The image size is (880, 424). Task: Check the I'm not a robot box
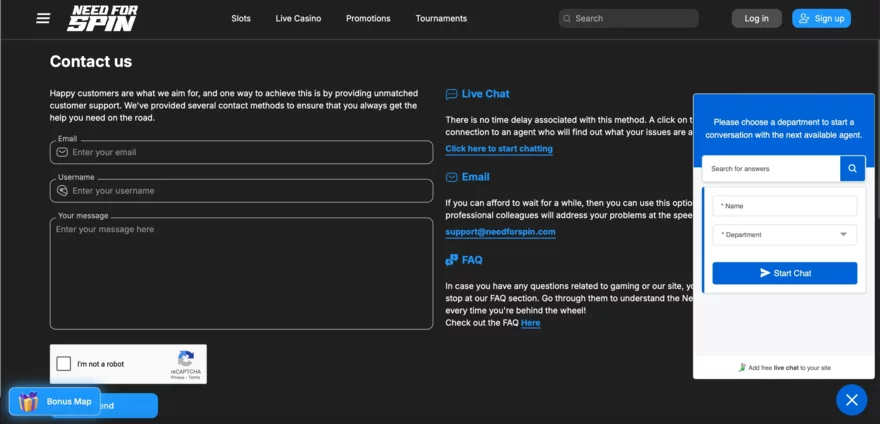pyautogui.click(x=64, y=364)
